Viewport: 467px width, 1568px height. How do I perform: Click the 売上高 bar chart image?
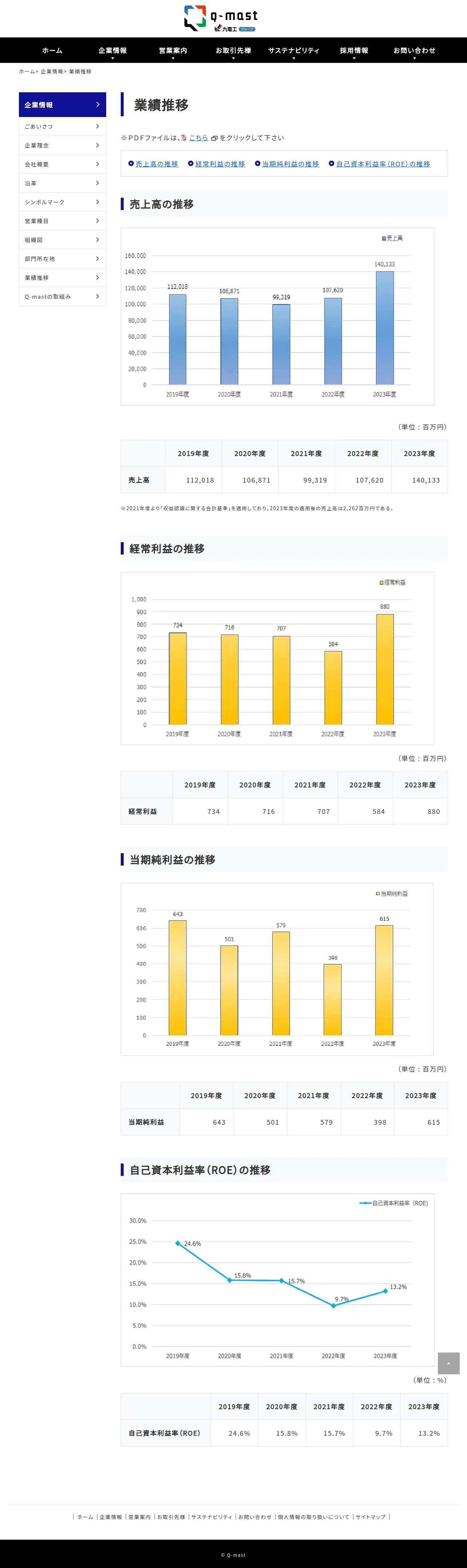coord(277,317)
